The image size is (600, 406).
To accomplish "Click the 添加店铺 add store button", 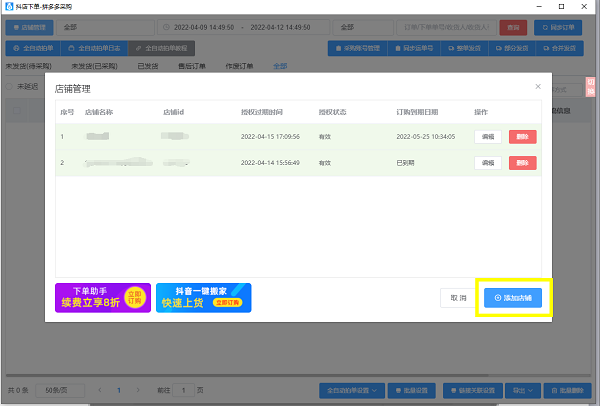I will tap(513, 298).
